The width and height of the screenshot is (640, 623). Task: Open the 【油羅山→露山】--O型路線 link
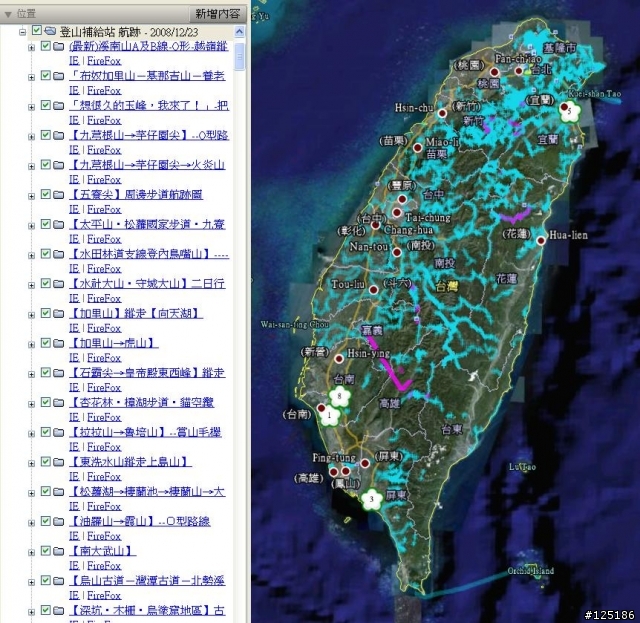click(140, 521)
